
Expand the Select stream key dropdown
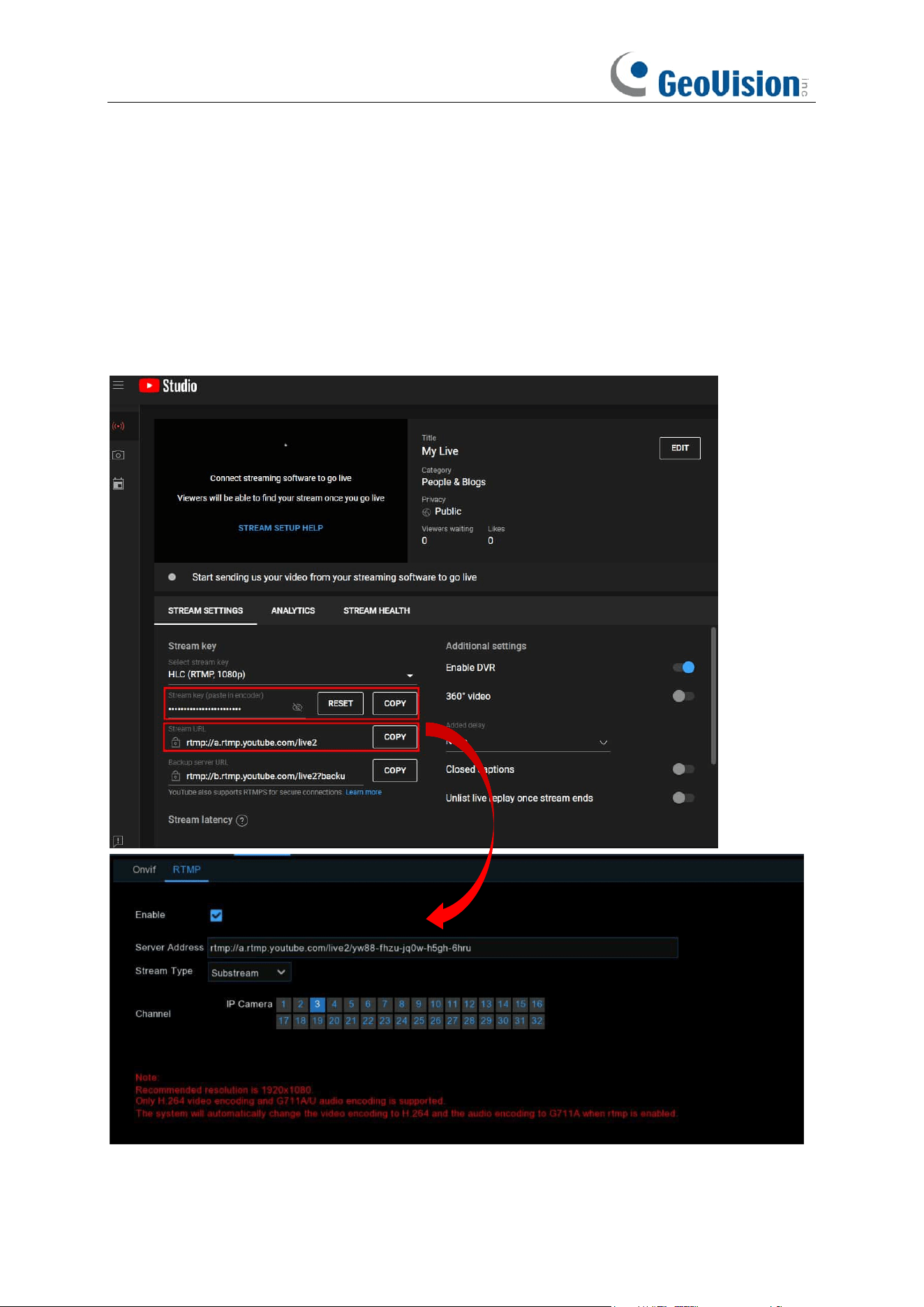[x=291, y=674]
